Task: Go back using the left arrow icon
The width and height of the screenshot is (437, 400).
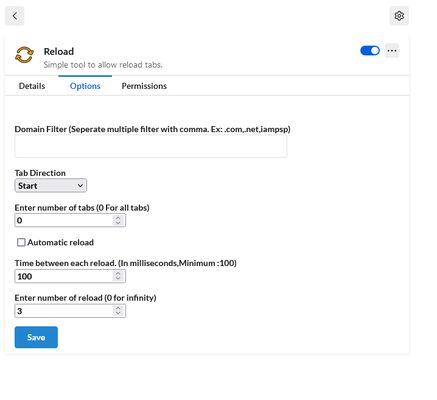Action: [15, 16]
